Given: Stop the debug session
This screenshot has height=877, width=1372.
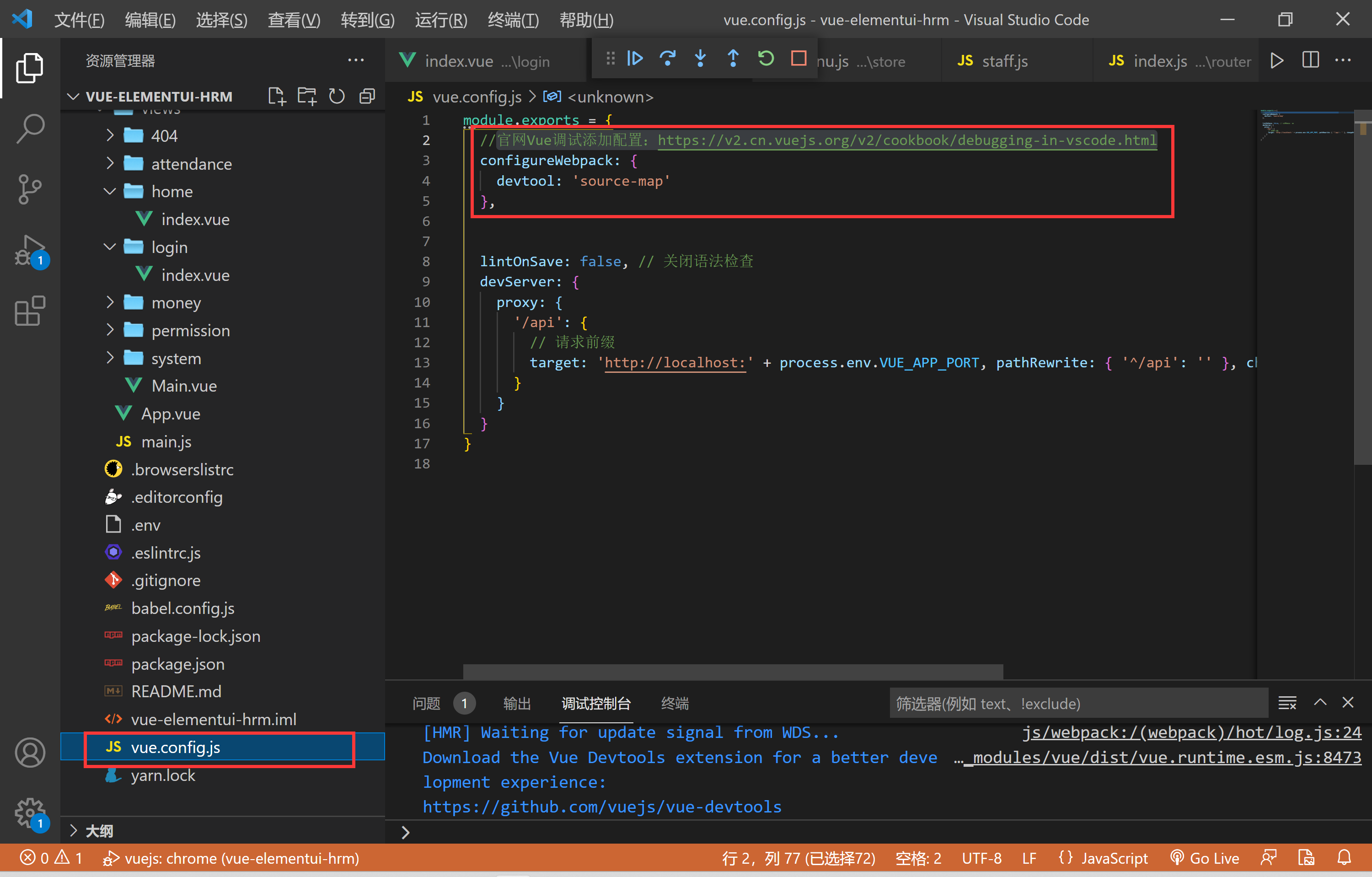Looking at the screenshot, I should [799, 58].
